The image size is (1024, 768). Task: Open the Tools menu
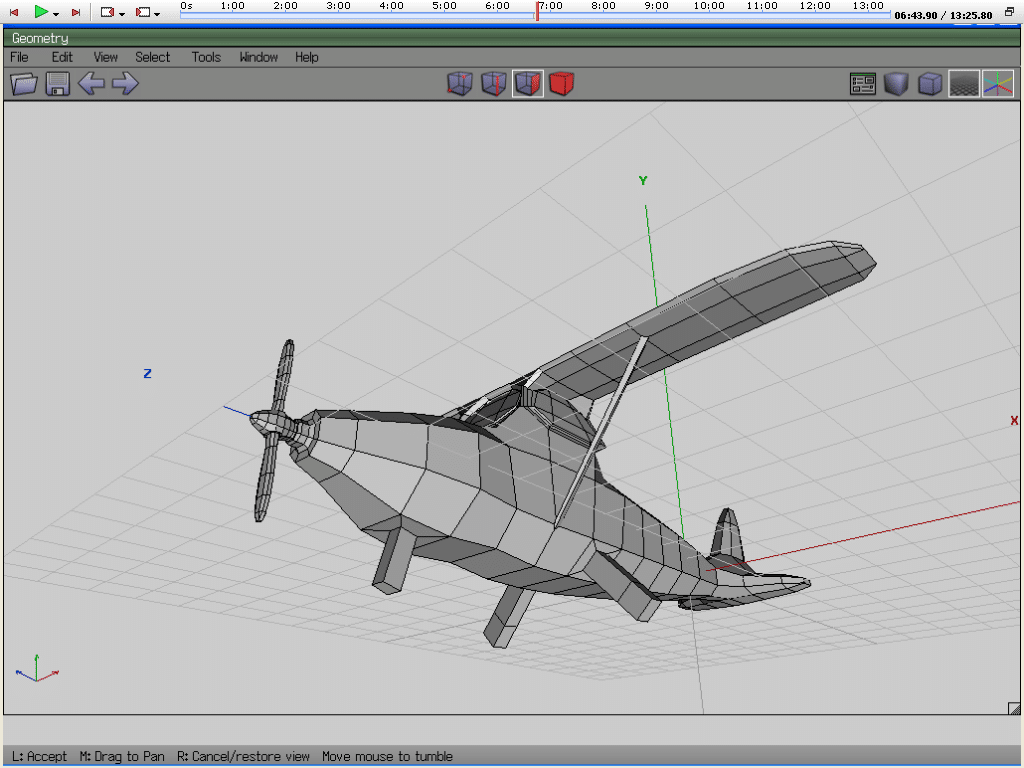[206, 57]
